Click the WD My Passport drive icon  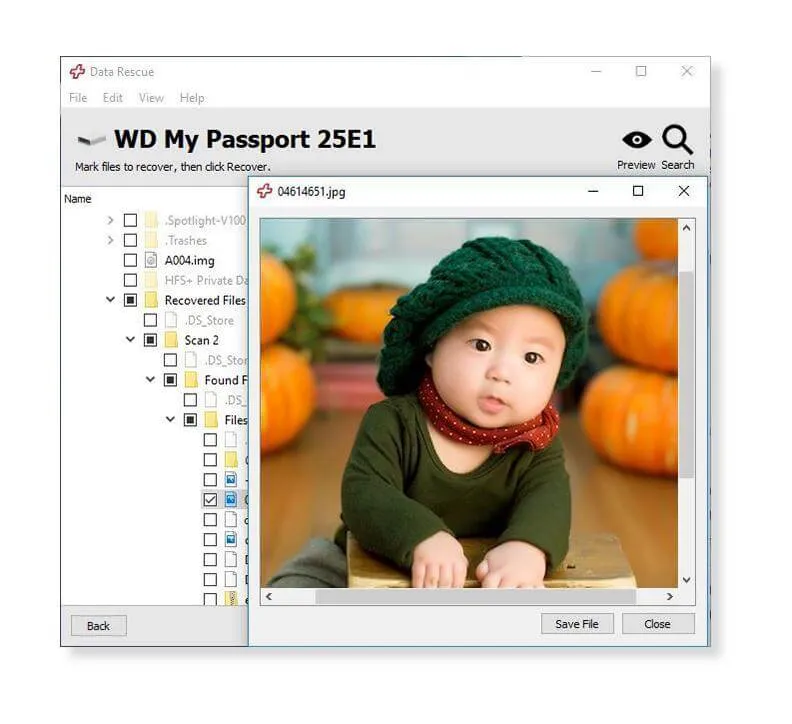coord(91,140)
